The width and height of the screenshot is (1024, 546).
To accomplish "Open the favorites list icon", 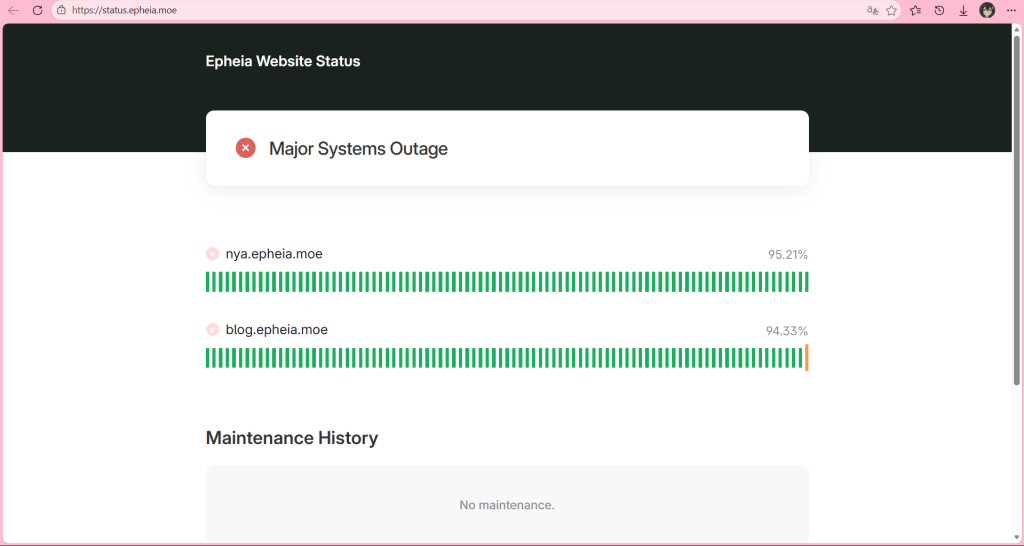I will tap(916, 10).
